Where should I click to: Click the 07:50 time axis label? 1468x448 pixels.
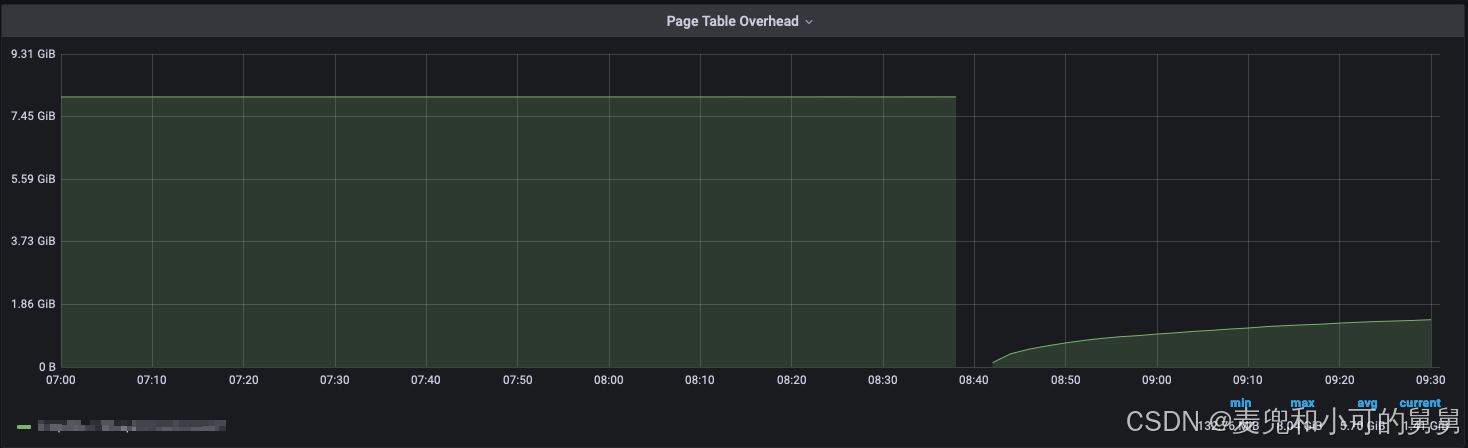pos(517,380)
